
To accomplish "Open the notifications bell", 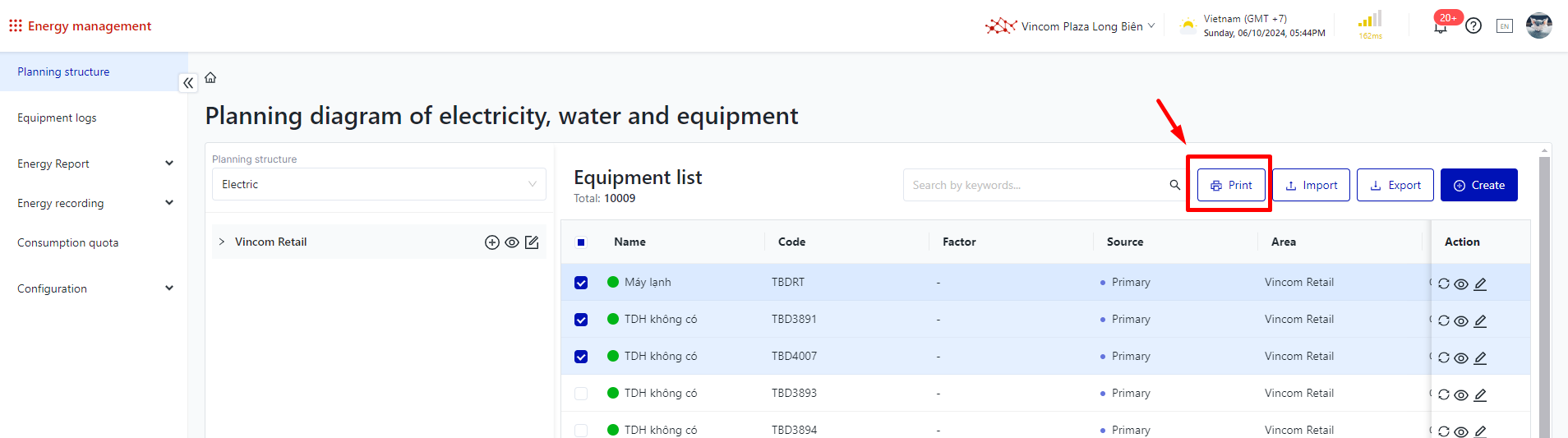I will pos(1440,27).
